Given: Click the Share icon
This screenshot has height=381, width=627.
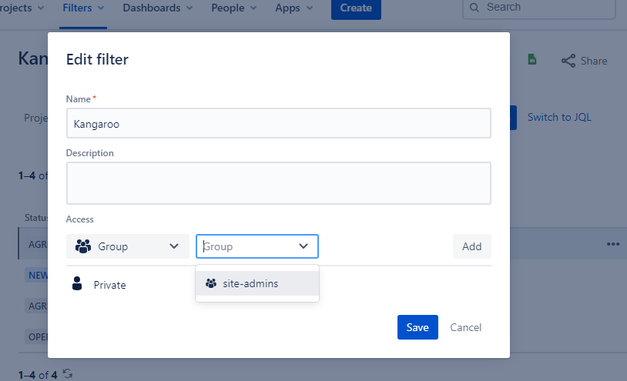Looking at the screenshot, I should tap(568, 61).
